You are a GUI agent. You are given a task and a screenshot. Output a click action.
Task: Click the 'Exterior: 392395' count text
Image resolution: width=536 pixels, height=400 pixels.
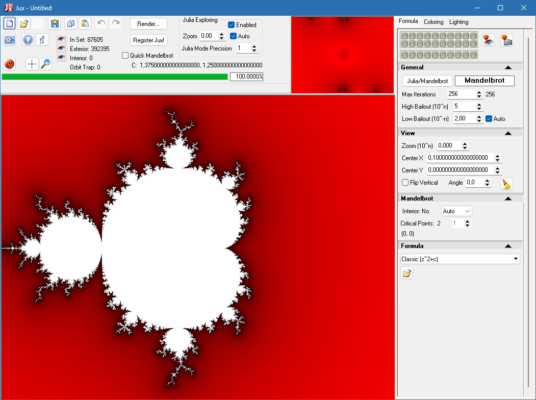(90, 49)
